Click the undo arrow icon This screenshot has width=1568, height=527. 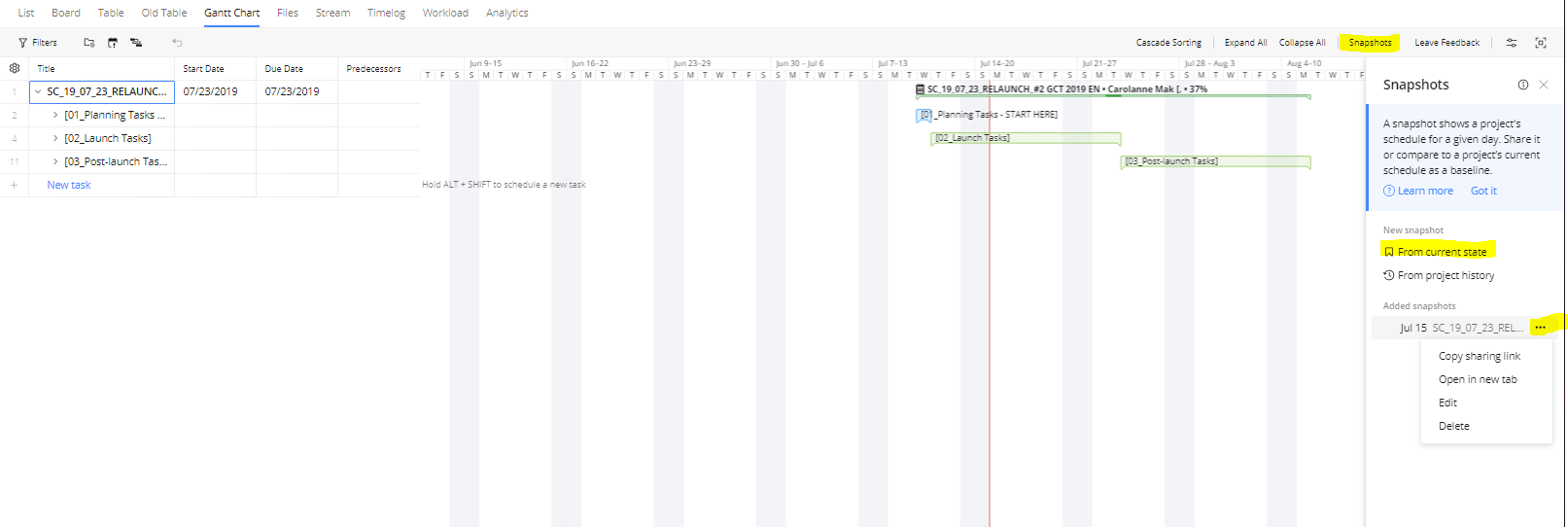[x=177, y=43]
